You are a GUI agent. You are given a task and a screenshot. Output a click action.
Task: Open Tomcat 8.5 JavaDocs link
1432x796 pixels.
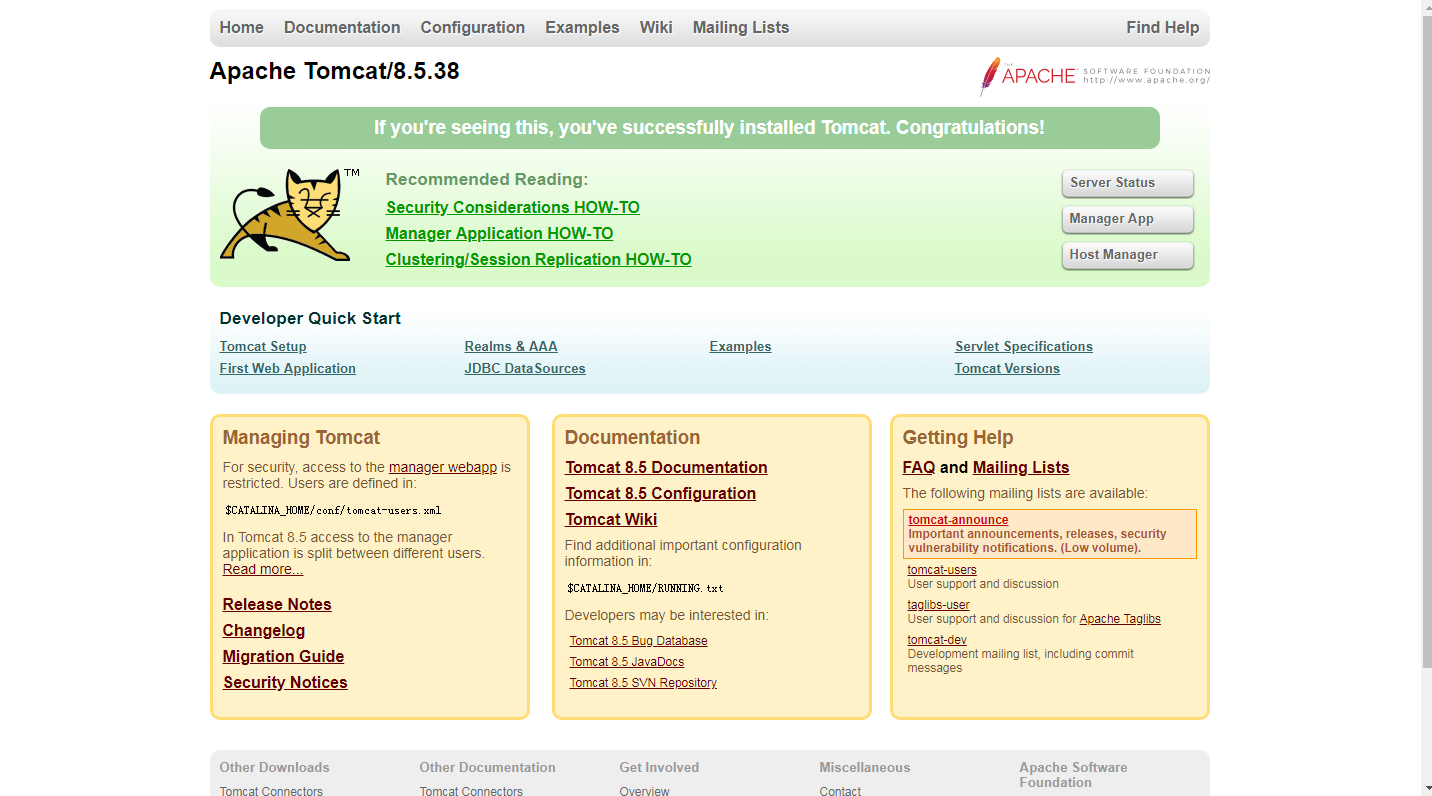(x=627, y=662)
